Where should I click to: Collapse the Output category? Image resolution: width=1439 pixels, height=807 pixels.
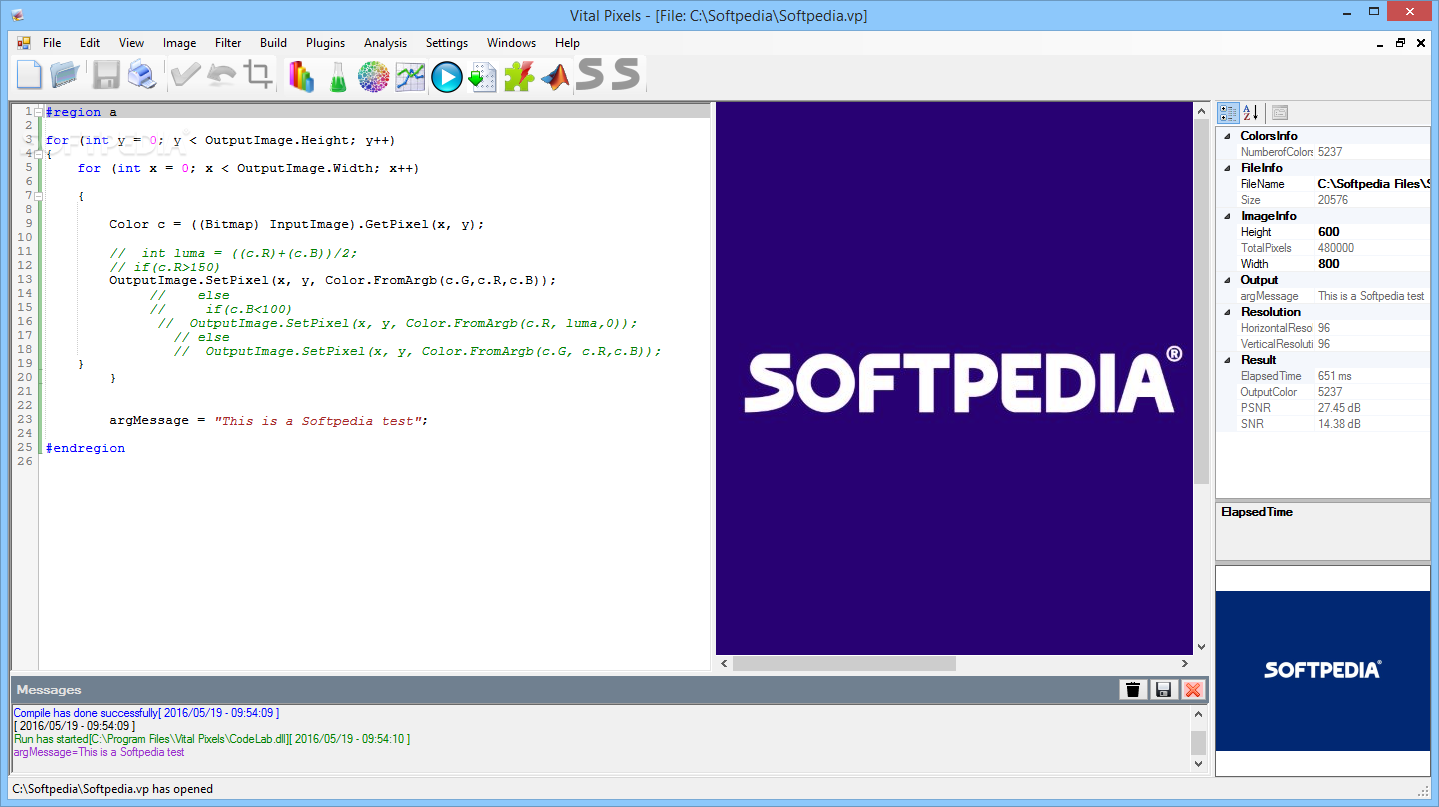(x=1228, y=280)
